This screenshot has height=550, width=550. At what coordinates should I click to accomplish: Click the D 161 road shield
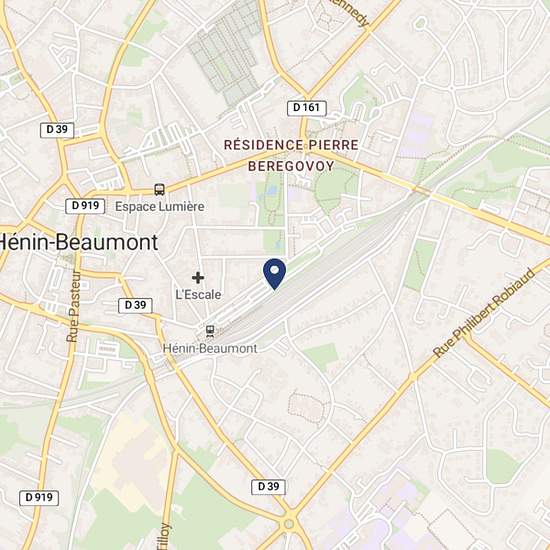(307, 108)
